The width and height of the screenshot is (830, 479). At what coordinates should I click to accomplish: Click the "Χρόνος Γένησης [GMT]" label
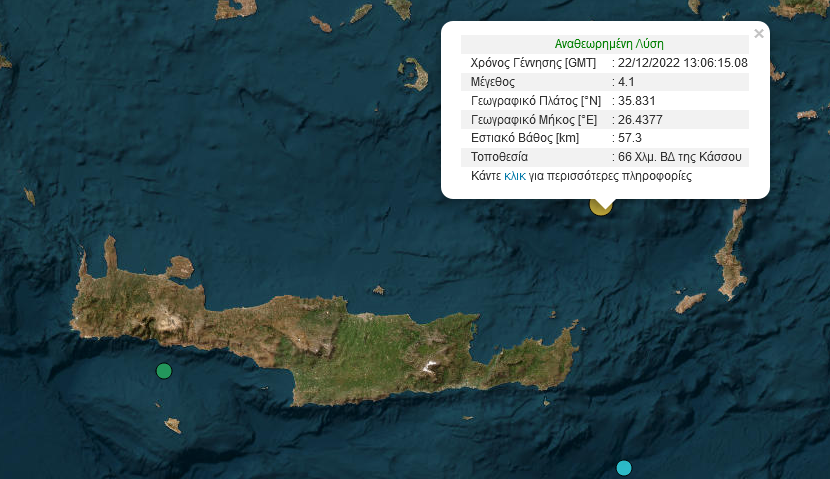(x=532, y=63)
